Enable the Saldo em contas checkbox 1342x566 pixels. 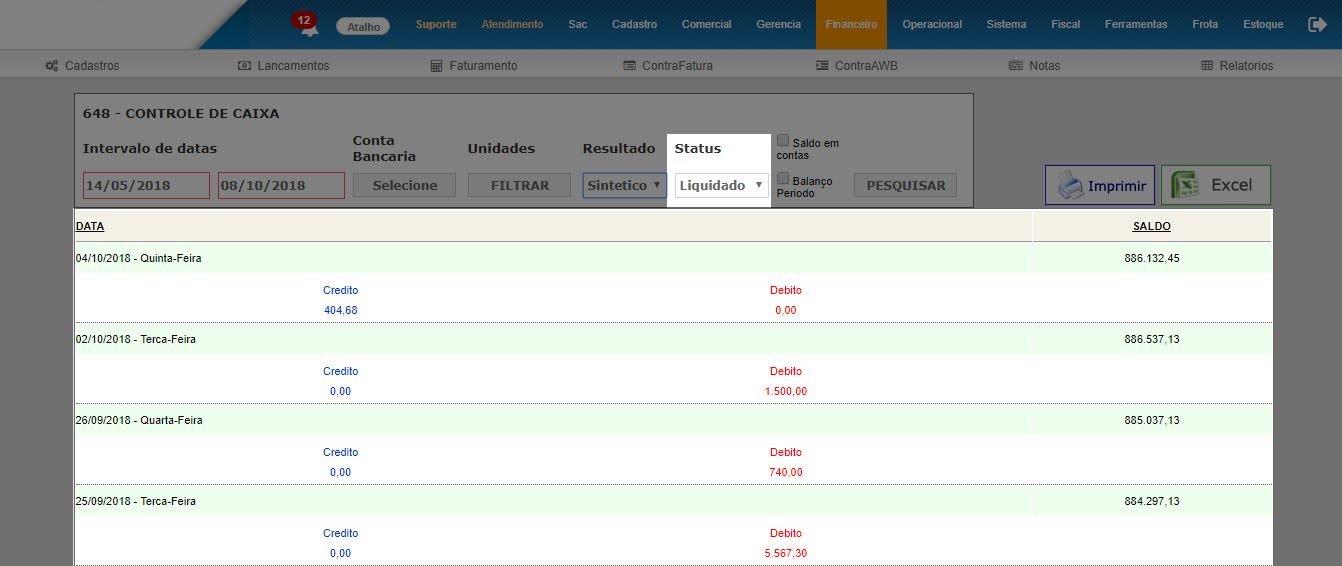784,141
